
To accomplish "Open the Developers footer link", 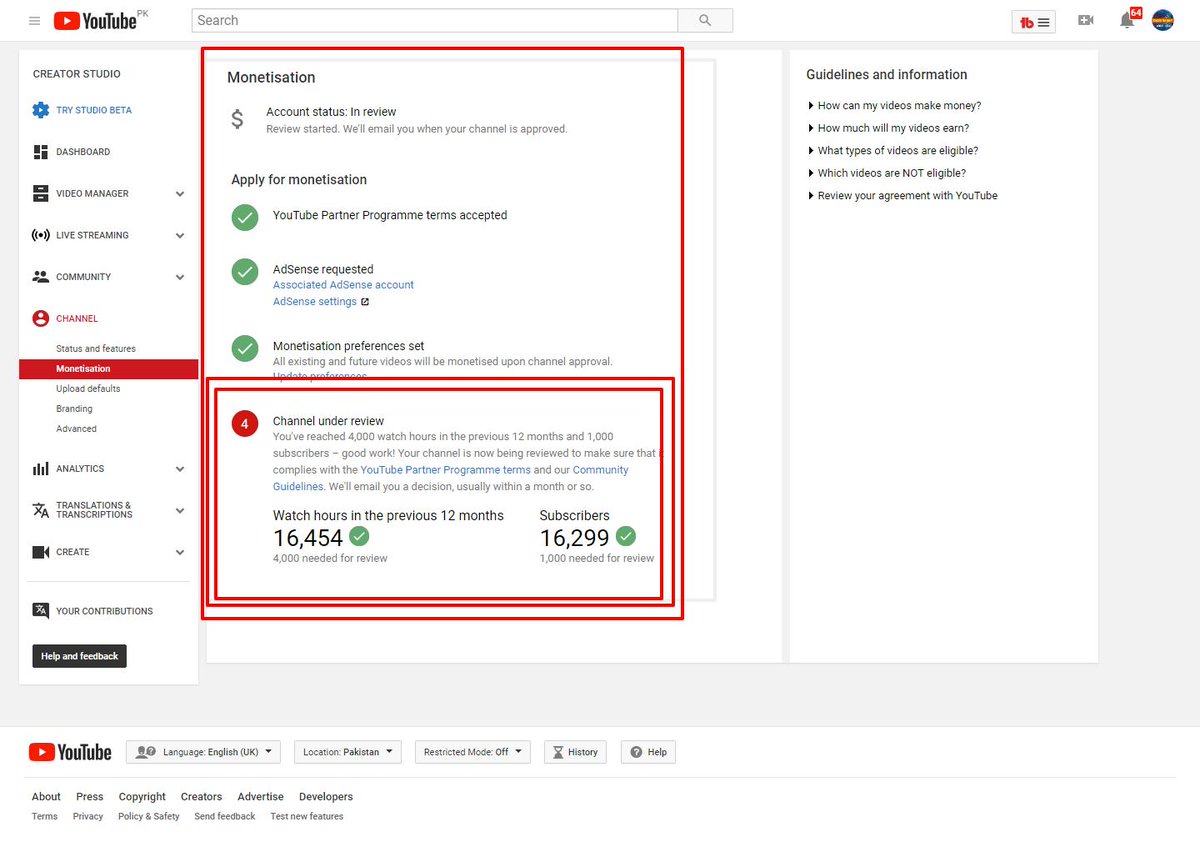I will pyautogui.click(x=326, y=797).
